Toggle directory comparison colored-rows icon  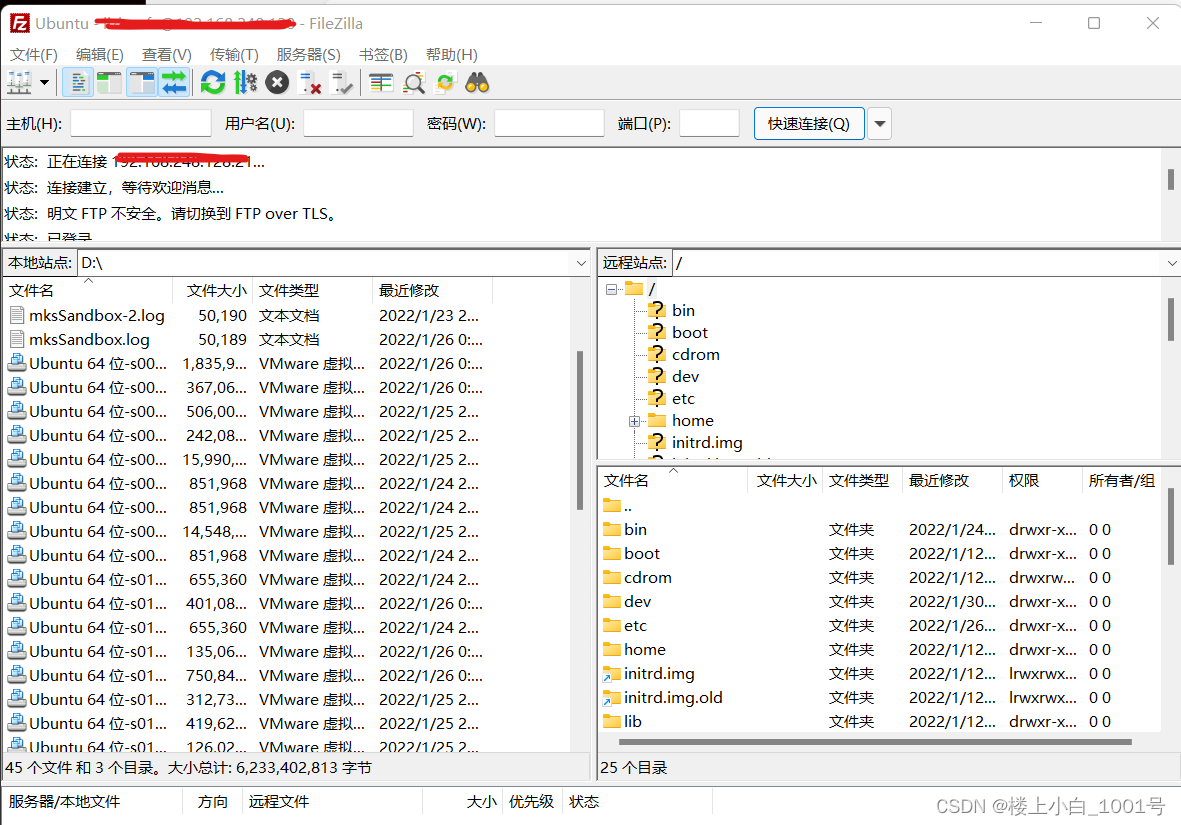tap(381, 82)
